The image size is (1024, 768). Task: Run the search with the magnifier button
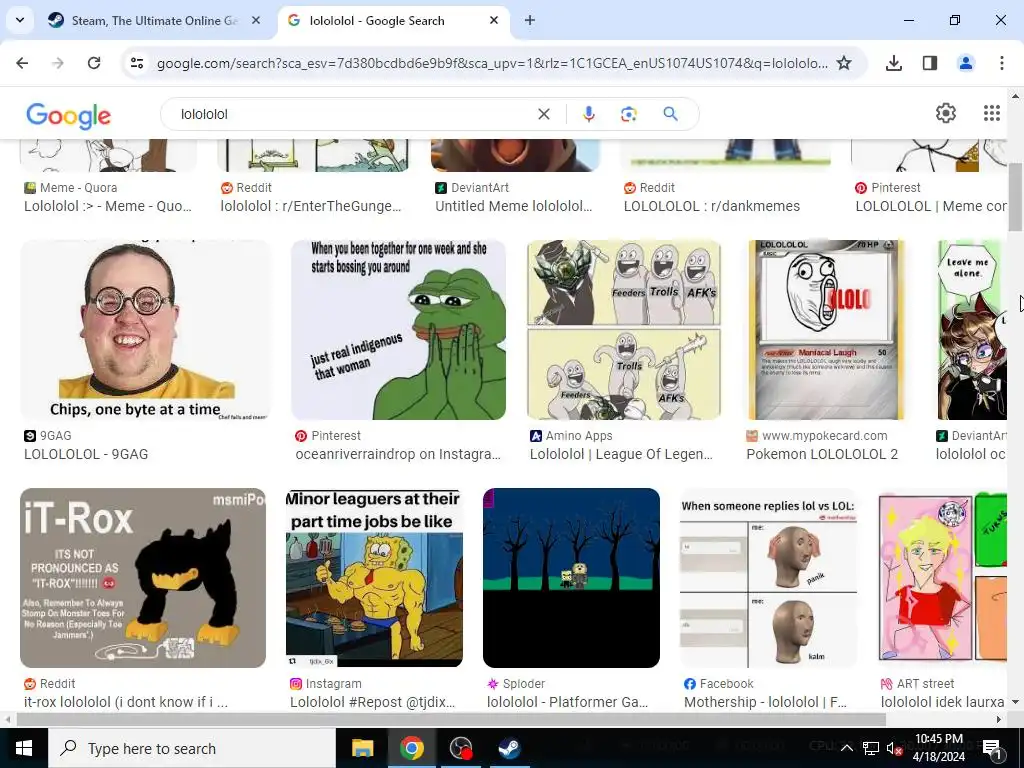tap(670, 114)
